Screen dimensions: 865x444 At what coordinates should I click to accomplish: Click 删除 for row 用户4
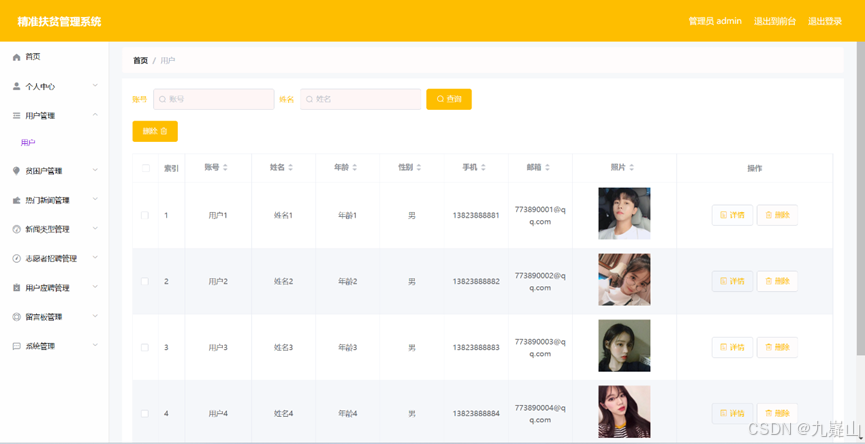[x=777, y=413]
